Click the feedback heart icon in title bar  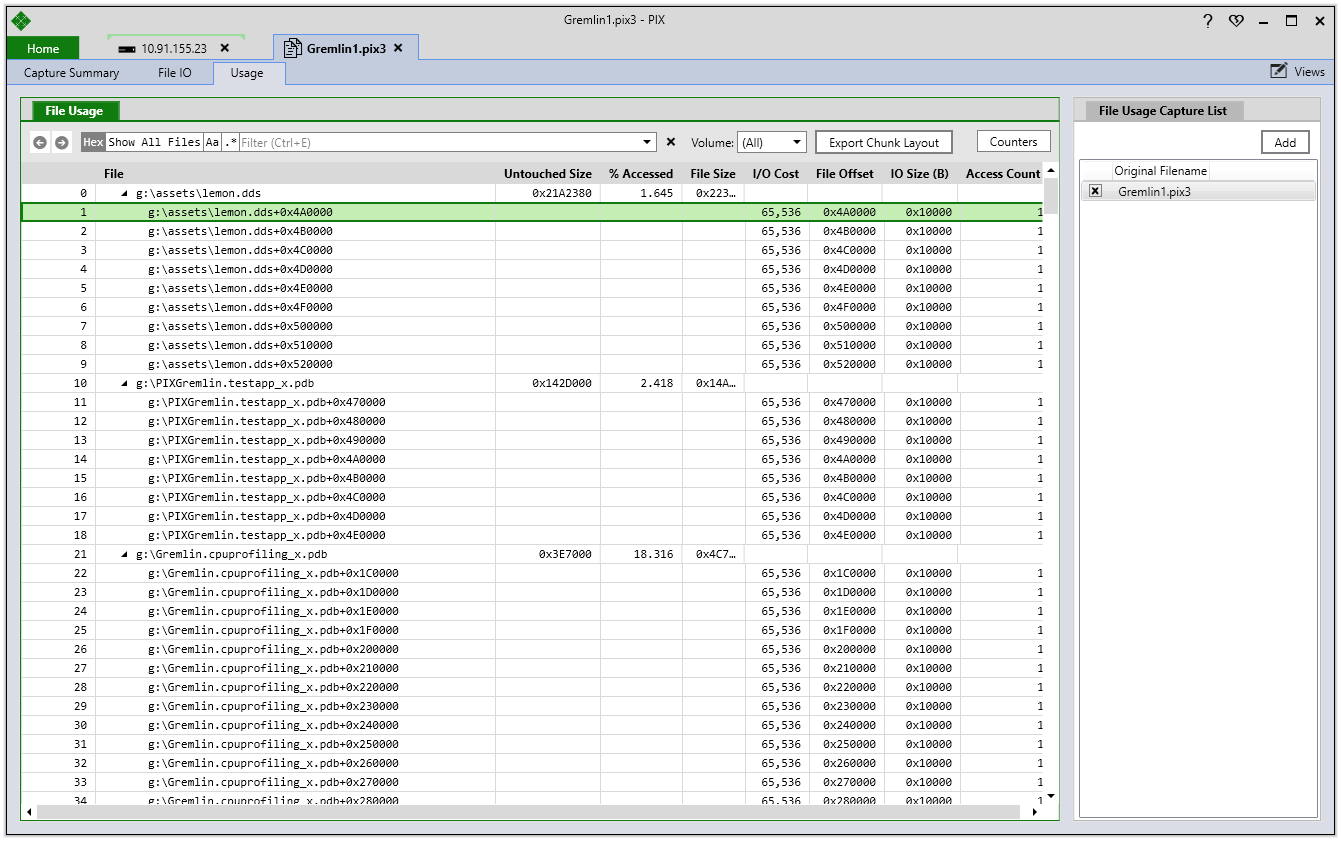1236,20
